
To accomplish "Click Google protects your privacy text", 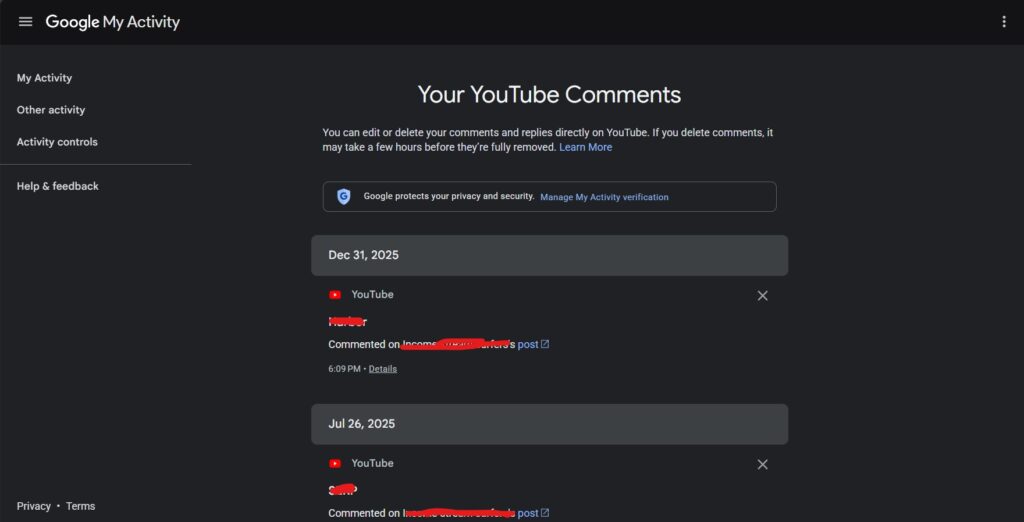I will (449, 196).
